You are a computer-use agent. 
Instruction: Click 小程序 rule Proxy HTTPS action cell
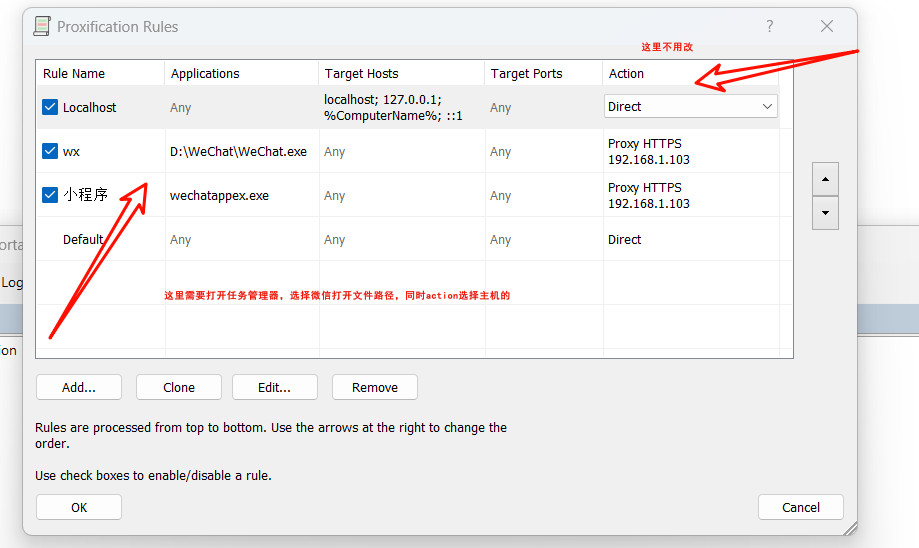click(x=649, y=196)
